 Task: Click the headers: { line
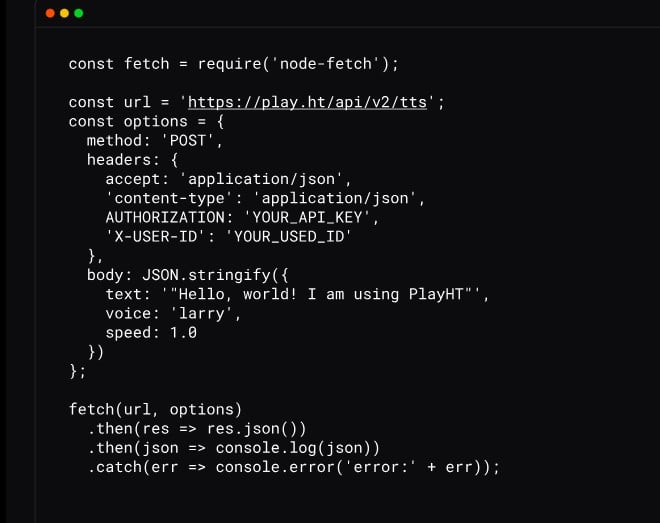point(133,160)
